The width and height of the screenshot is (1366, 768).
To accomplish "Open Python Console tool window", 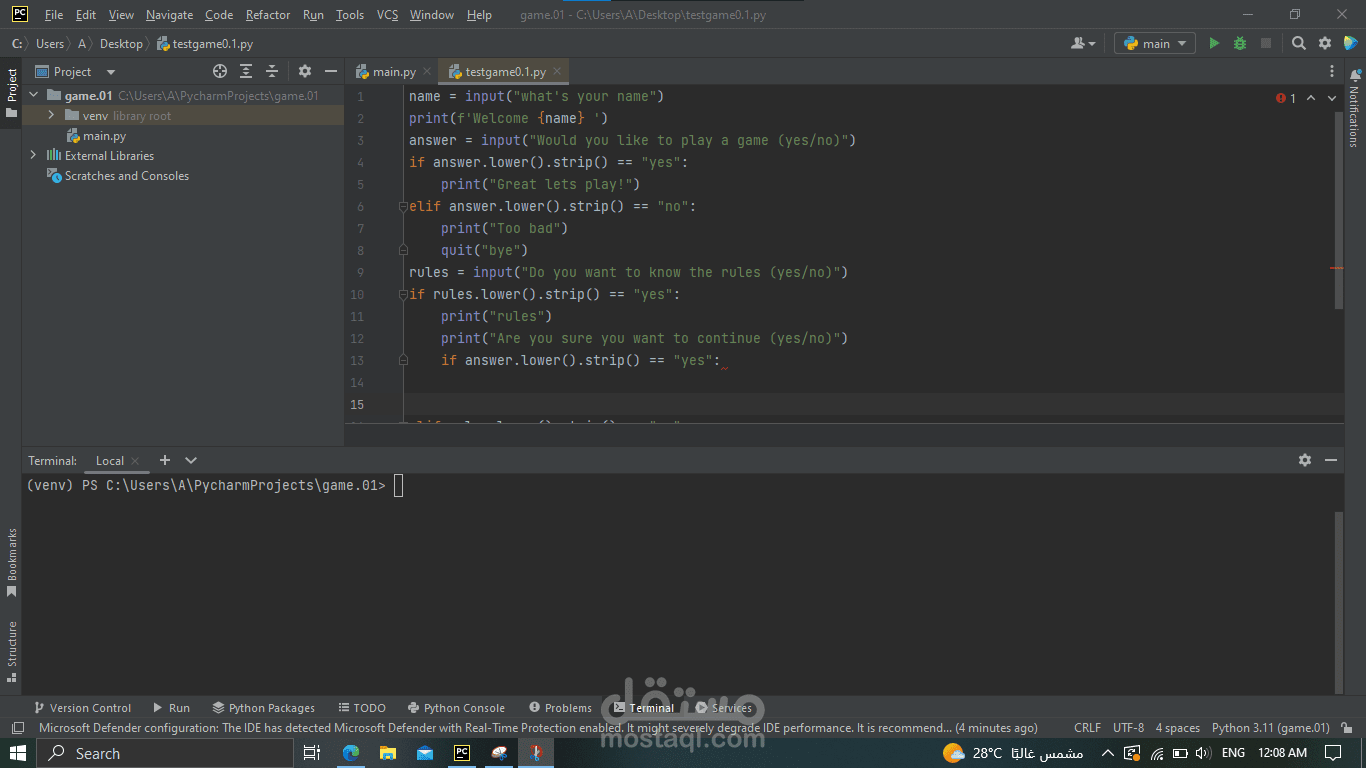I will [456, 708].
